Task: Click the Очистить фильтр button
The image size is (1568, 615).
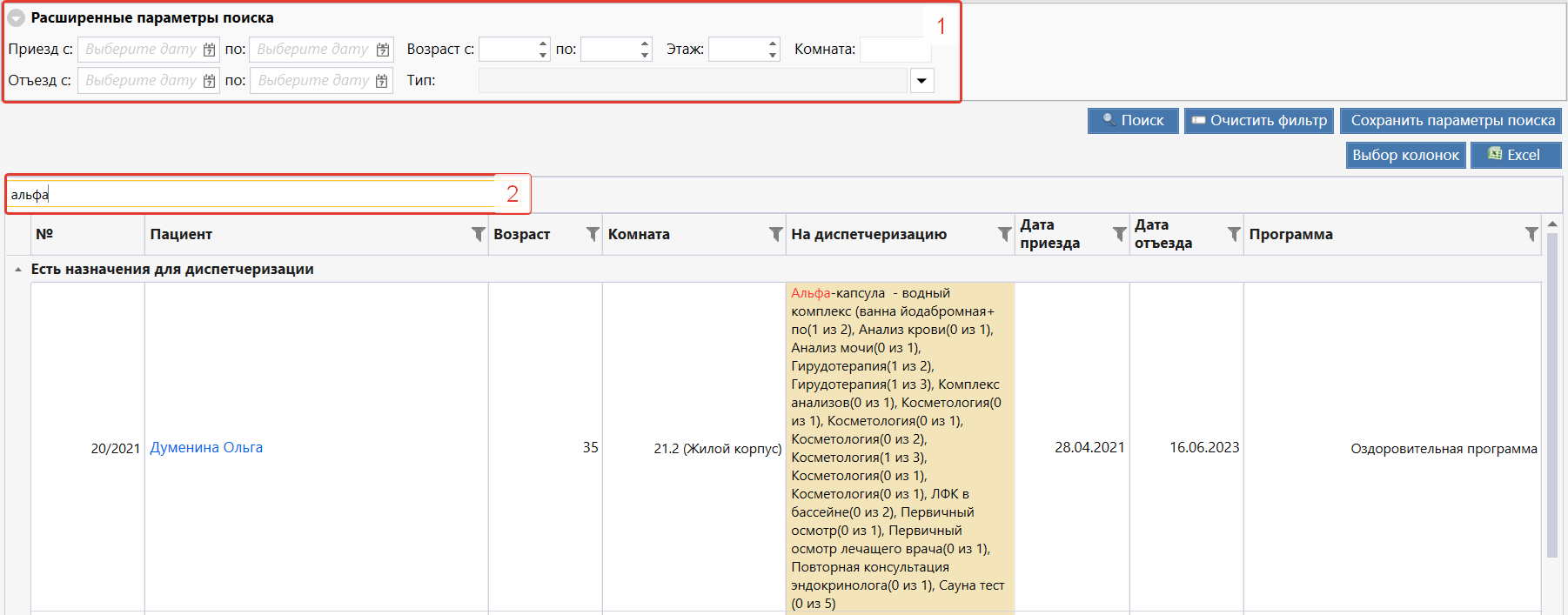Action: pyautogui.click(x=1258, y=121)
